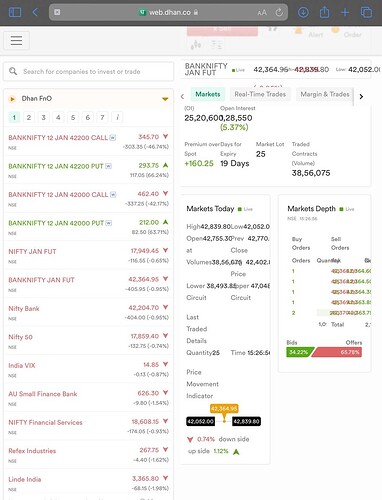This screenshot has width=382, height=500.
Task: Reload the web.dhan.co page
Action: [x=279, y=12]
